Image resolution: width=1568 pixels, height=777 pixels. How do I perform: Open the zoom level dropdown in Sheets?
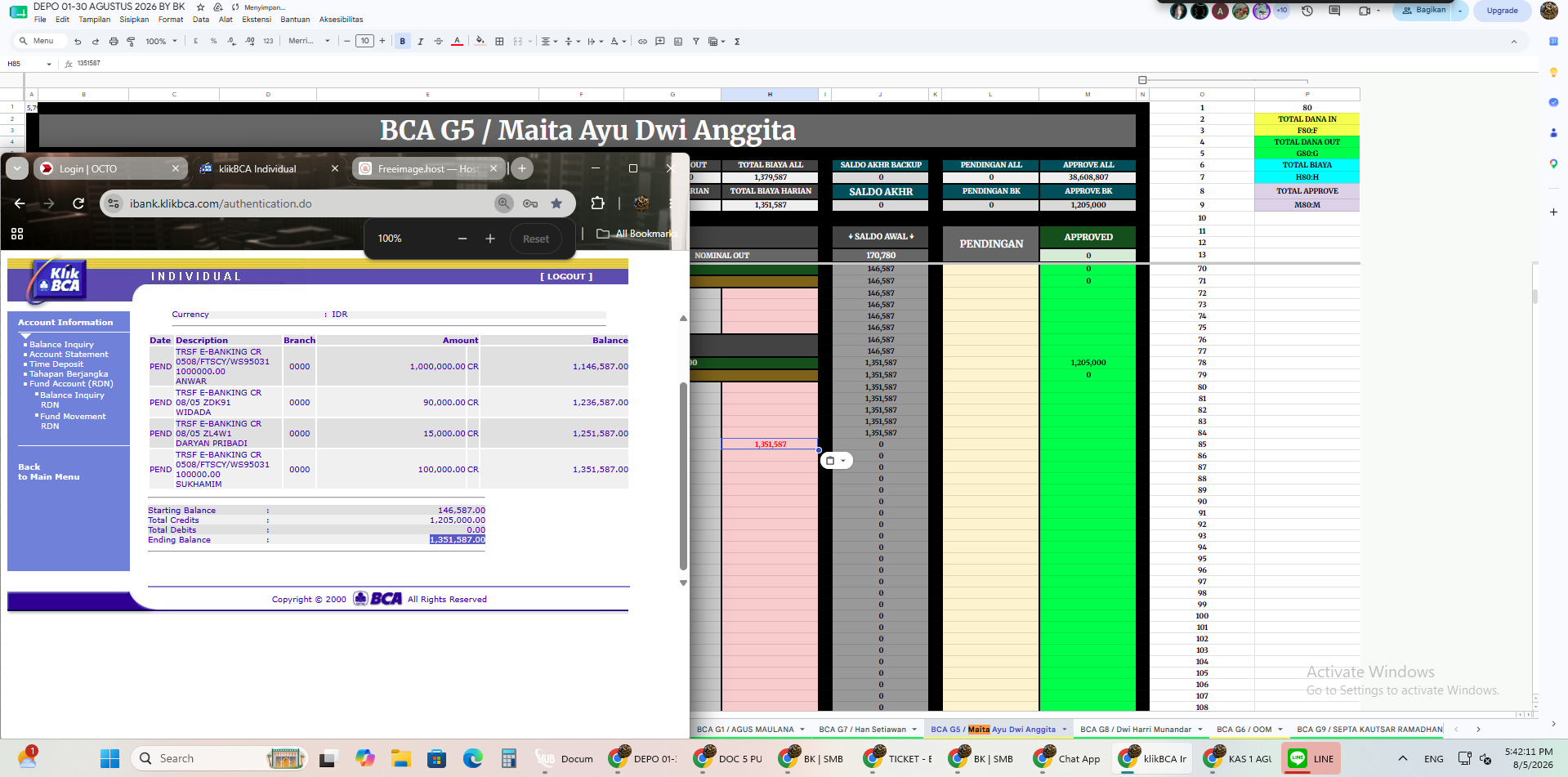(161, 41)
